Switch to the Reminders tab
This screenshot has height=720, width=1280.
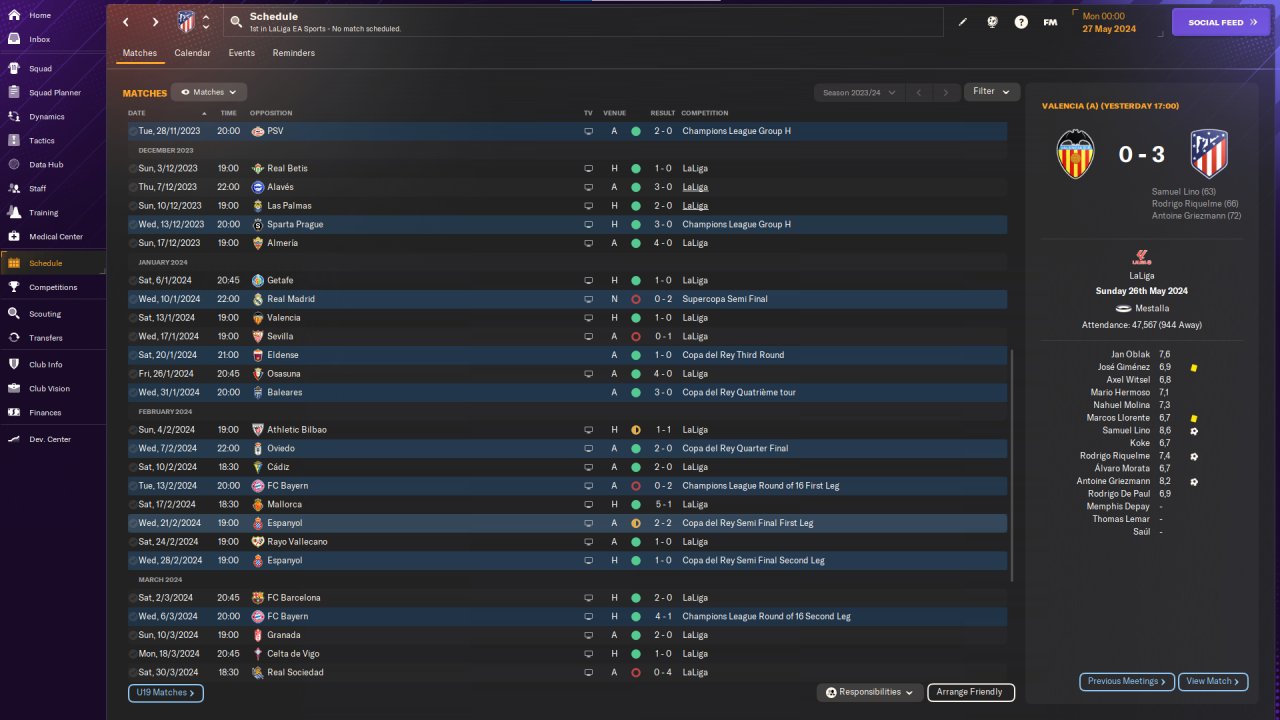point(294,53)
